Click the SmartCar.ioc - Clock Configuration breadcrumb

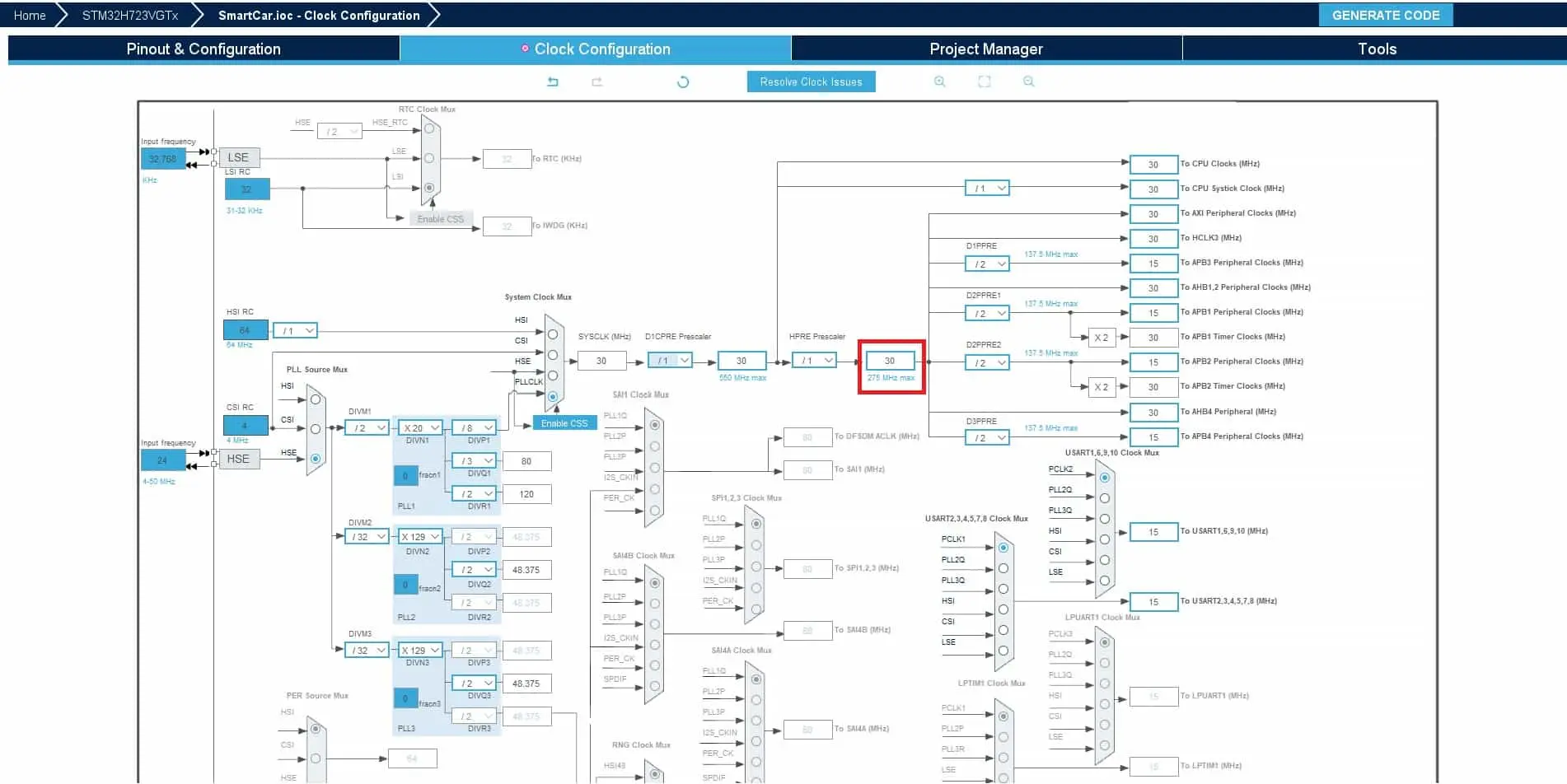[x=319, y=15]
